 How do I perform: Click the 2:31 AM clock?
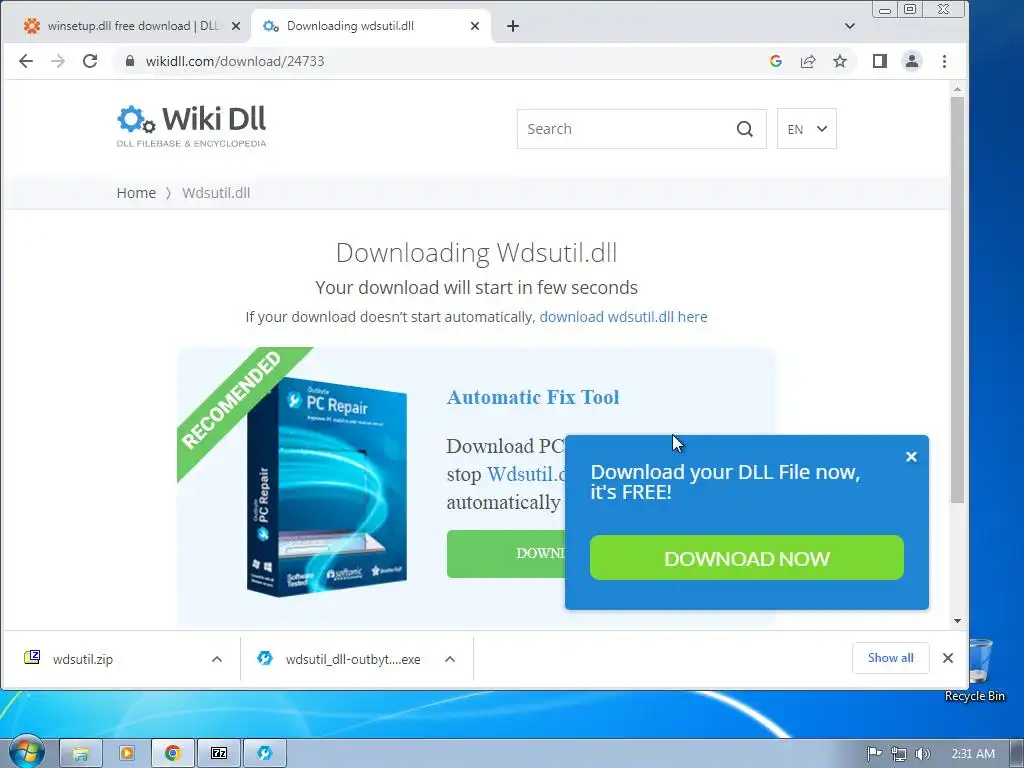point(972,754)
